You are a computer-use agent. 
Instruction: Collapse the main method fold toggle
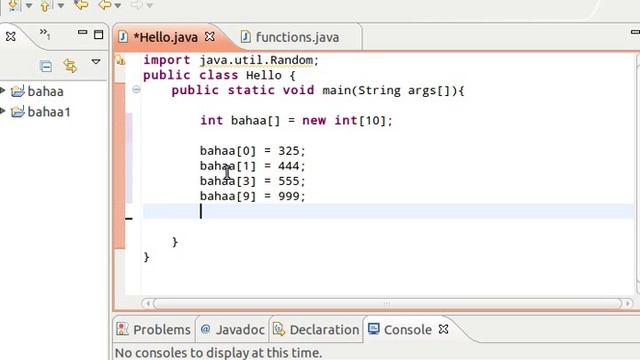point(136,89)
